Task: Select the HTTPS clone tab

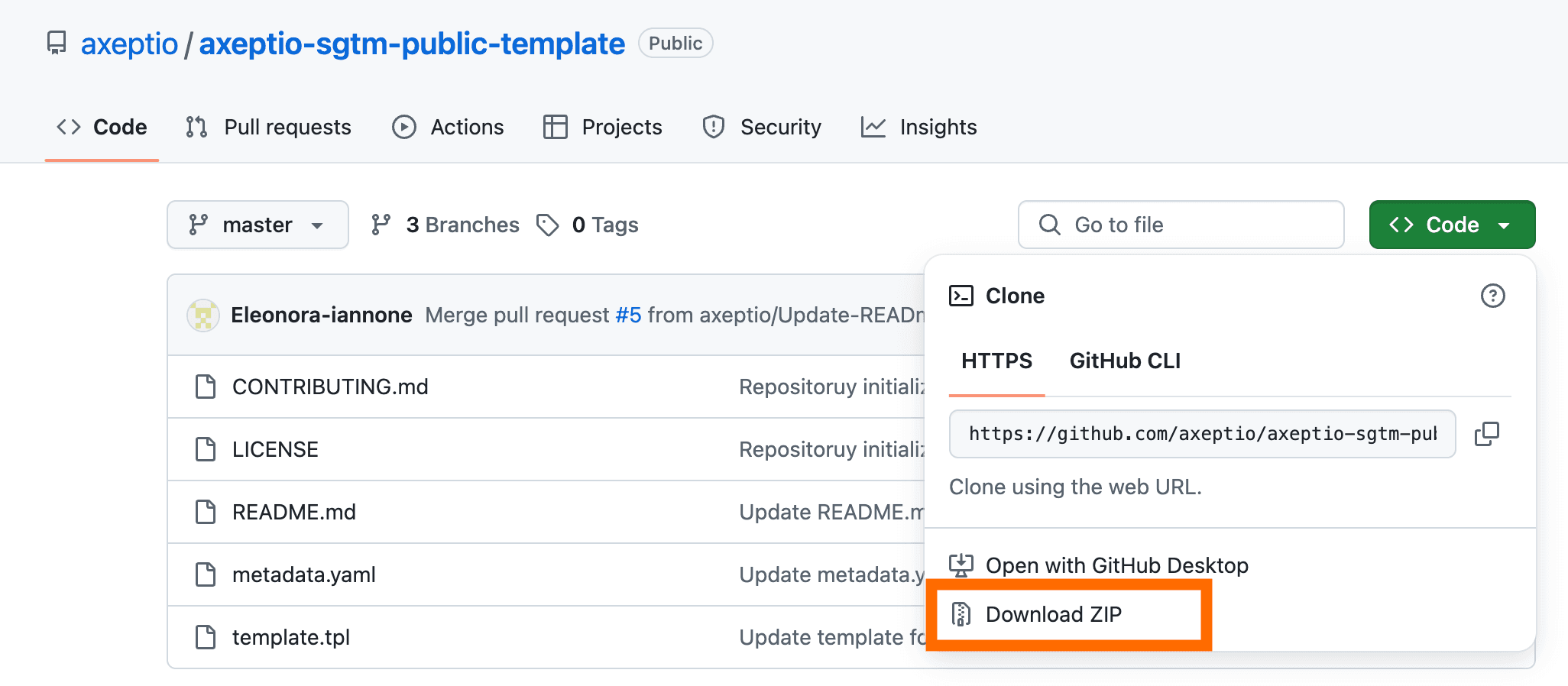Action: click(x=996, y=361)
